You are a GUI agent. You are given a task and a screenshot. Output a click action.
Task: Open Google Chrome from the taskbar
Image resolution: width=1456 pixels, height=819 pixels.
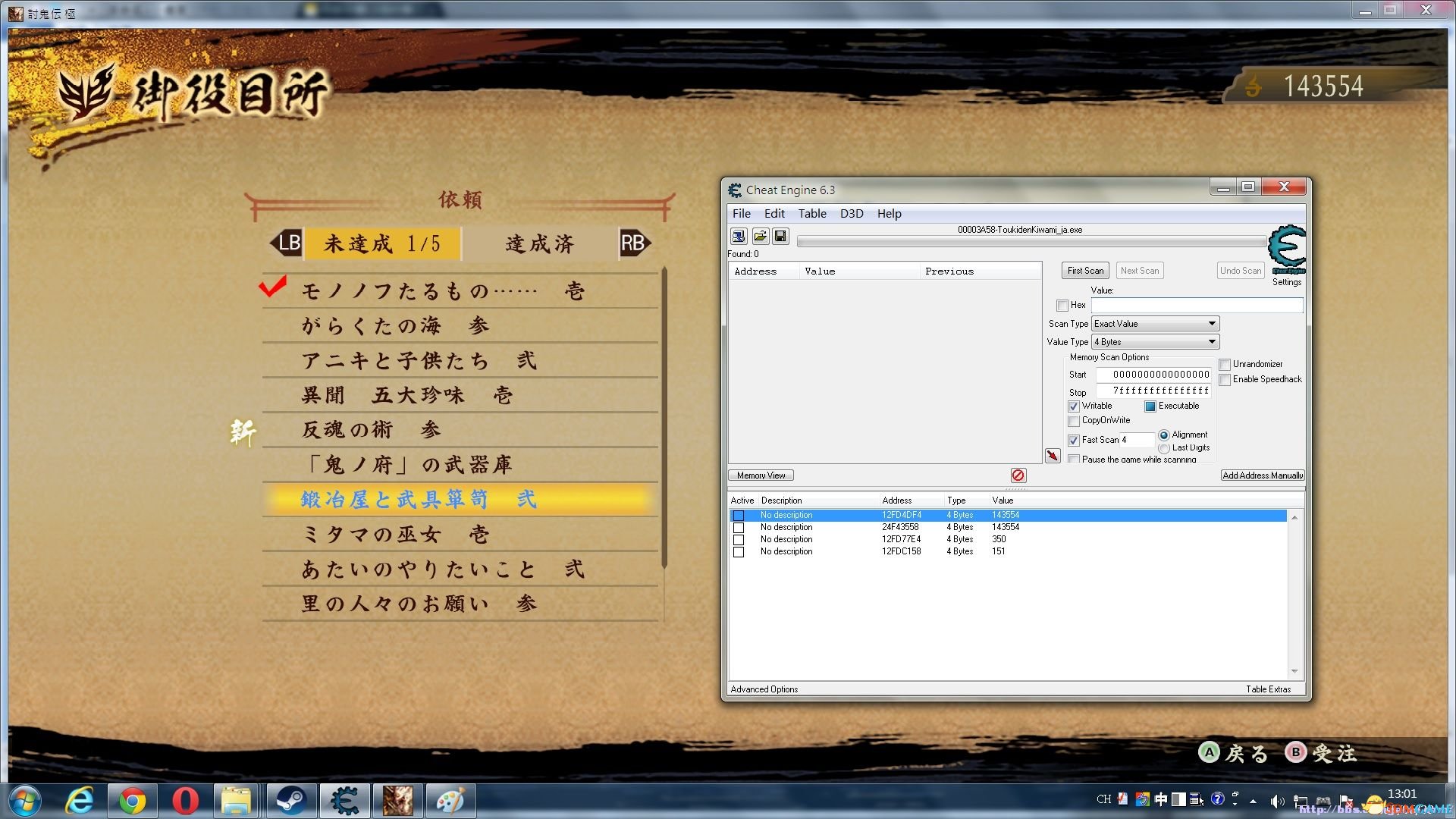click(133, 801)
